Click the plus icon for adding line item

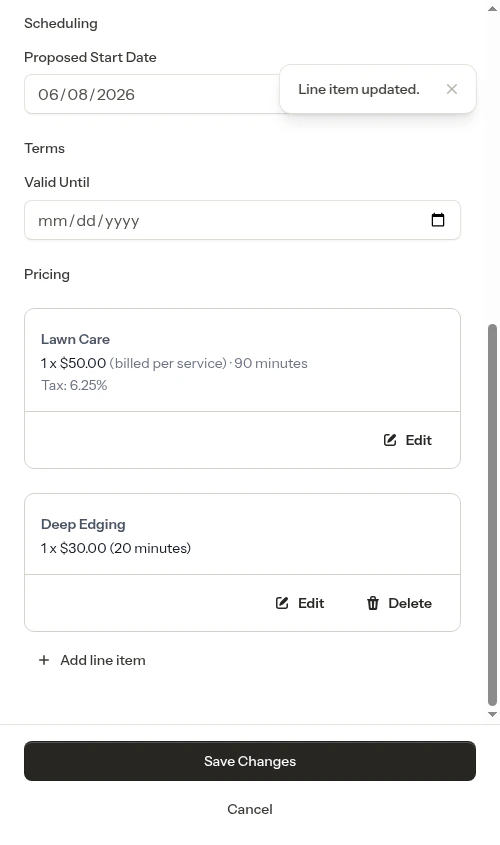click(44, 660)
